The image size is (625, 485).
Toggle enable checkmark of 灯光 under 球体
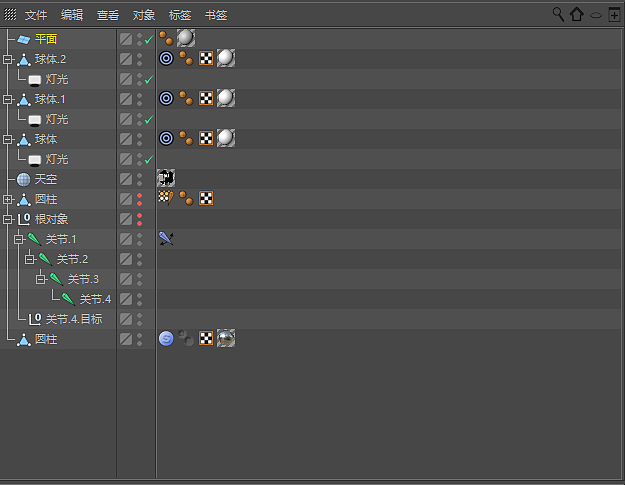[149, 159]
